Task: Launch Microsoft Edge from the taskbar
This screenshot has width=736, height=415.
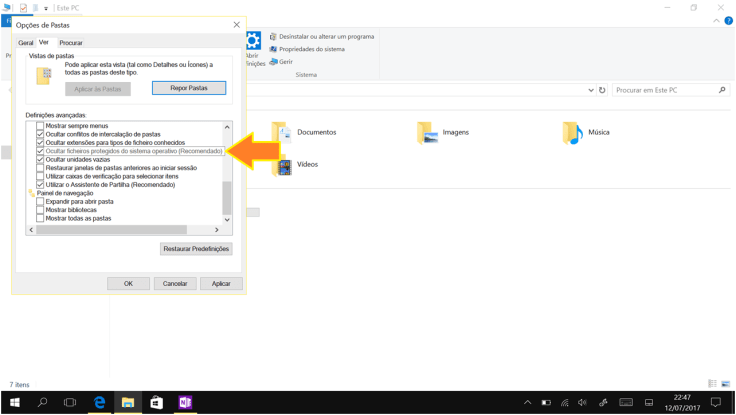Action: [x=99, y=402]
